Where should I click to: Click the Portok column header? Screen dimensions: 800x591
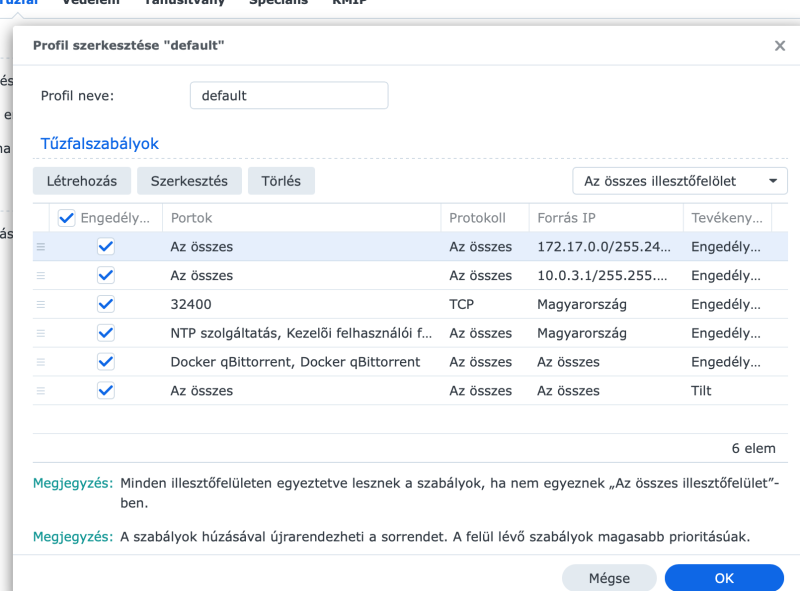coord(300,218)
